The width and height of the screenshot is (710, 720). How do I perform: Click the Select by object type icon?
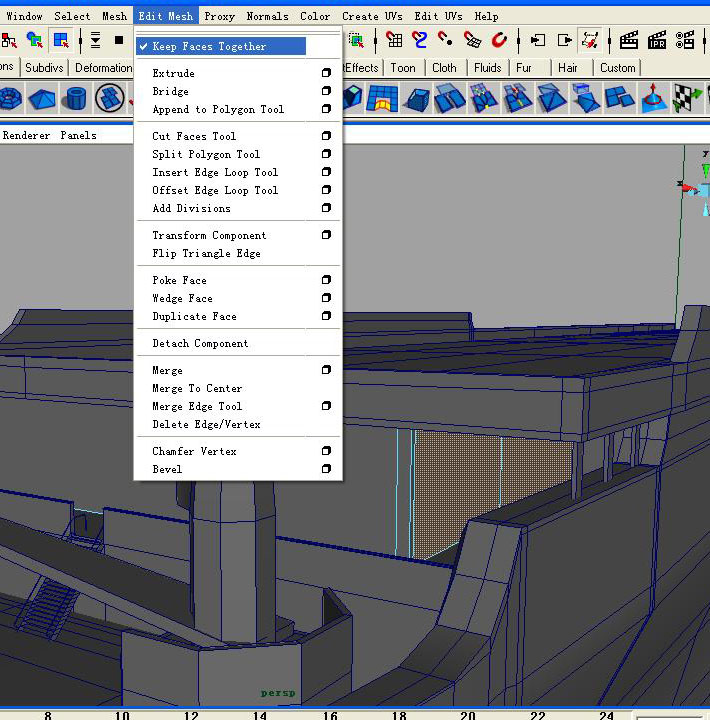(x=34, y=40)
